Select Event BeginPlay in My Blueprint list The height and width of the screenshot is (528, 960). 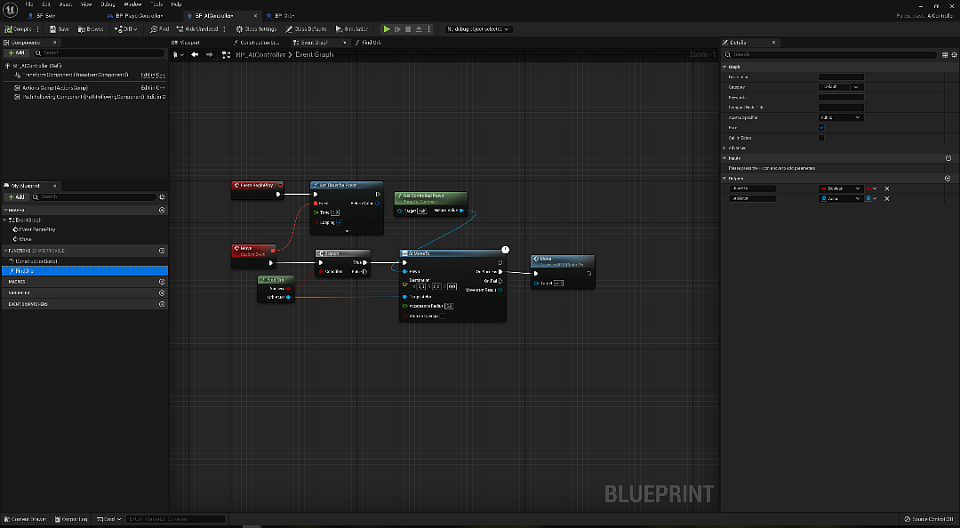[x=36, y=229]
